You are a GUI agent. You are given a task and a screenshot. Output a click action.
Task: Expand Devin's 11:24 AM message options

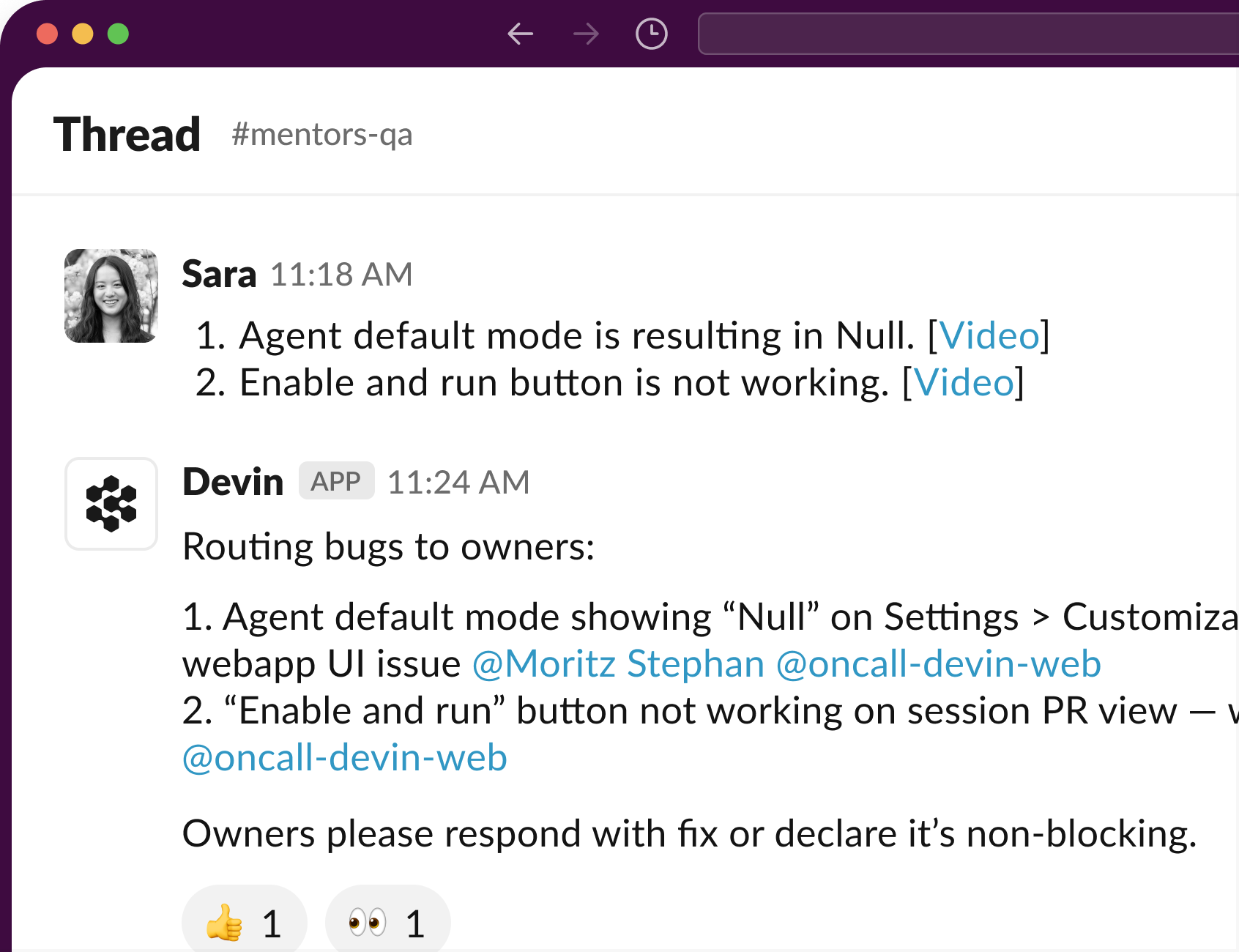coord(458,481)
